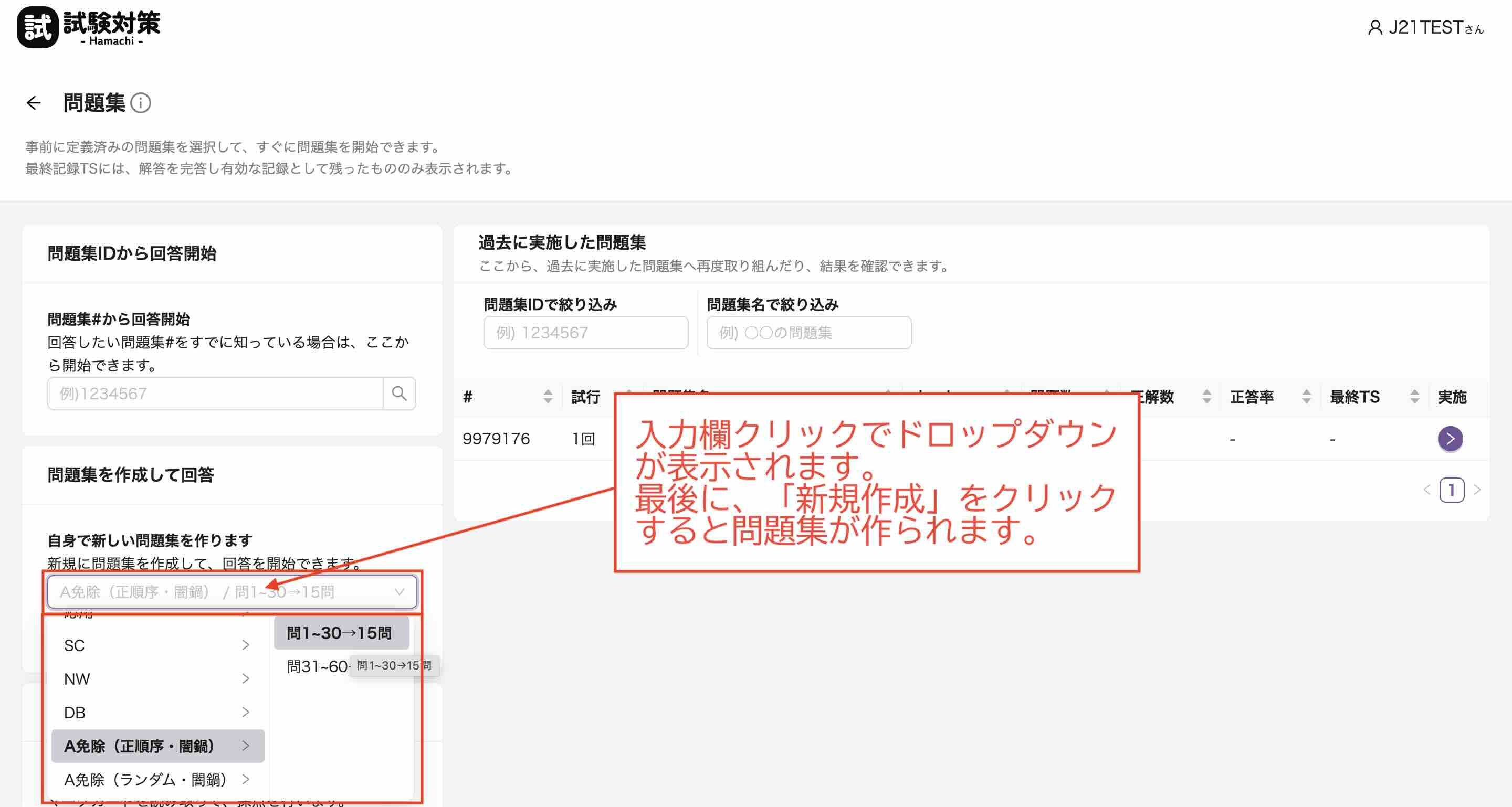Click the back arrow beside 問題集
This screenshot has width=1512, height=807.
click(x=34, y=103)
